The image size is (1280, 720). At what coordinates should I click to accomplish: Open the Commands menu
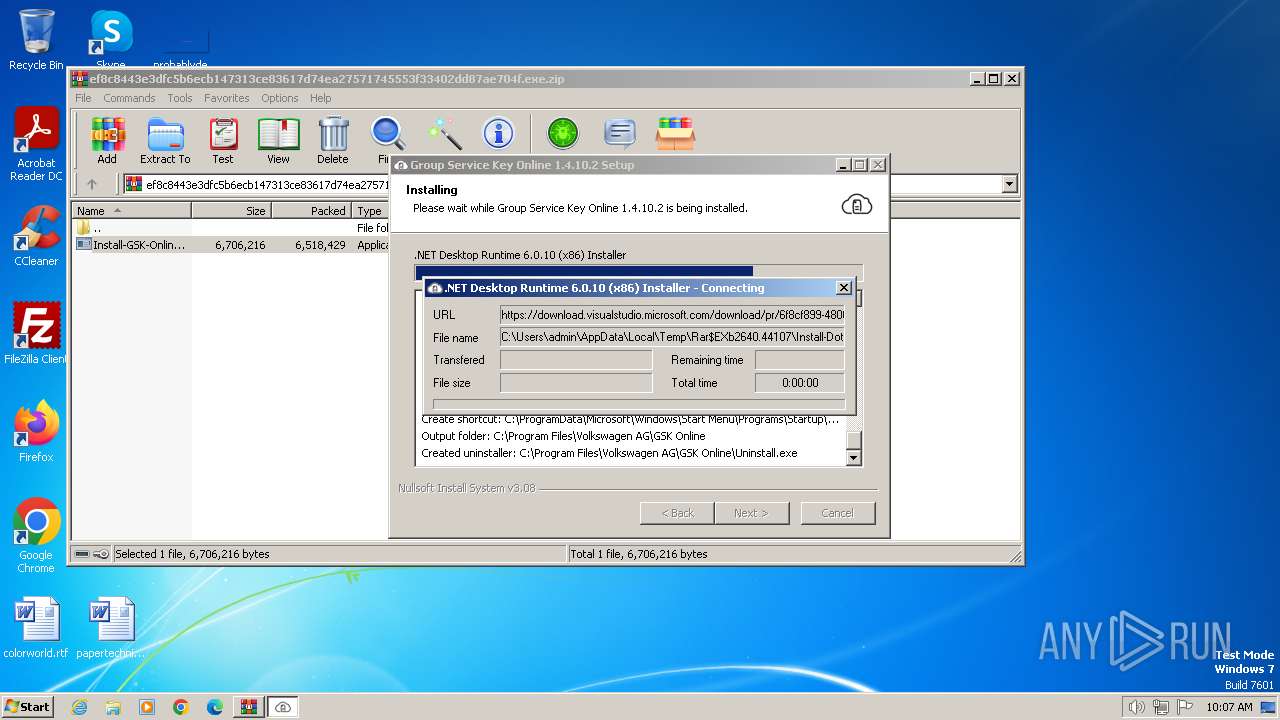click(x=129, y=98)
